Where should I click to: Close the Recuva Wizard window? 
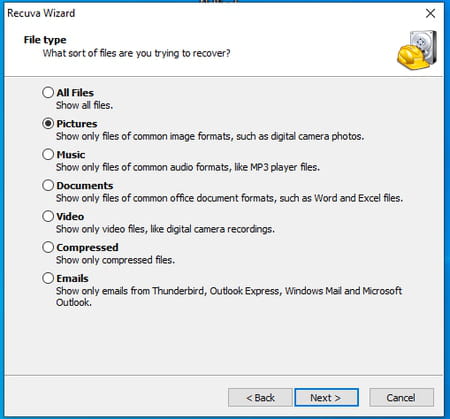[x=430, y=13]
